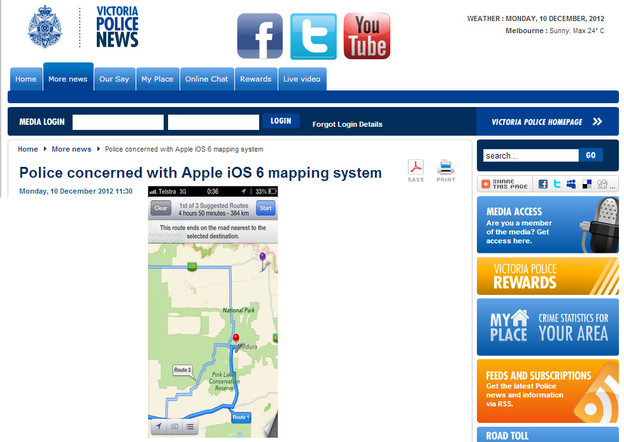Image resolution: width=624 pixels, height=442 pixels.
Task: Click the last icon in share bar
Action: pos(602,184)
